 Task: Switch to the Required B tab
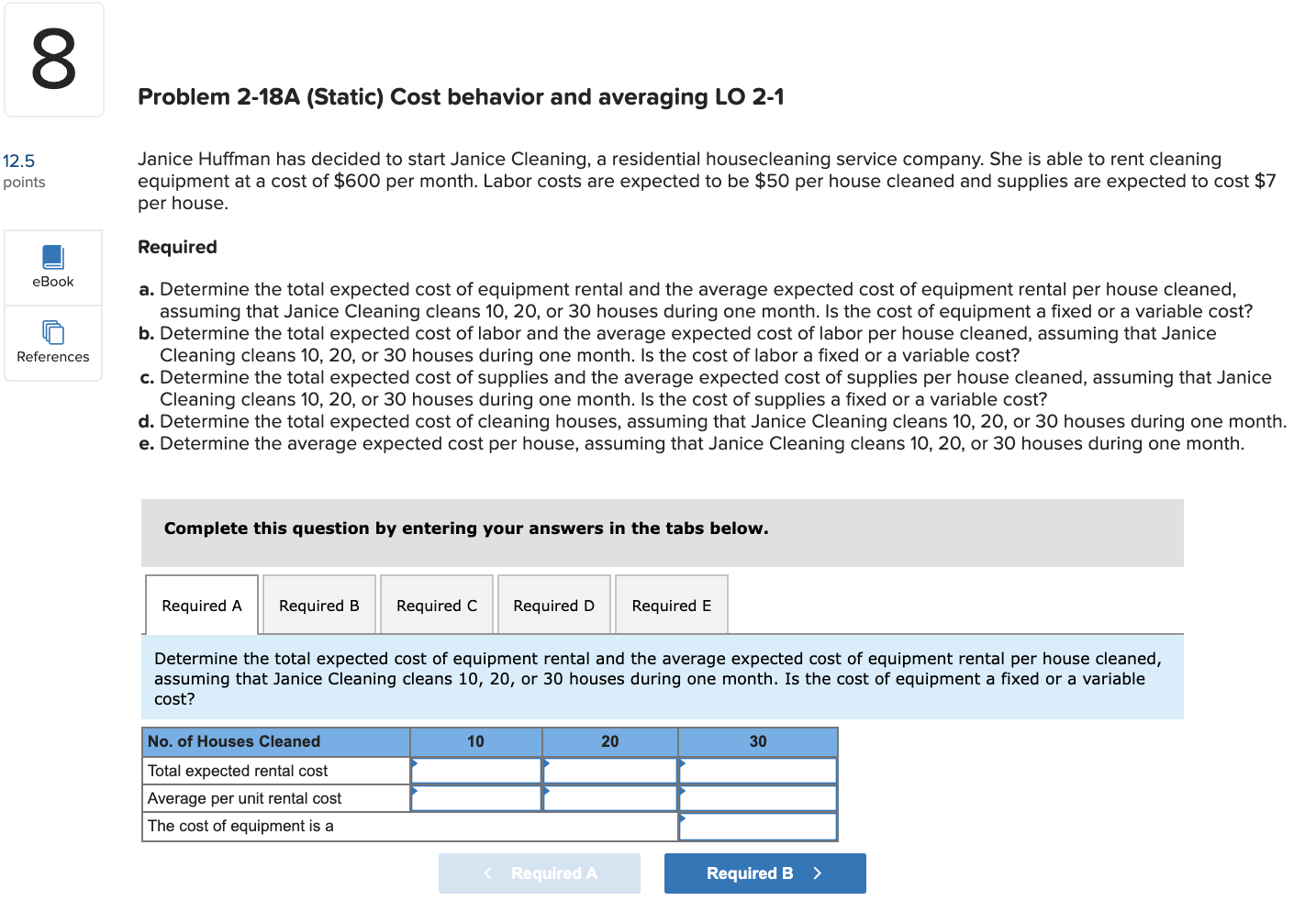(x=318, y=605)
